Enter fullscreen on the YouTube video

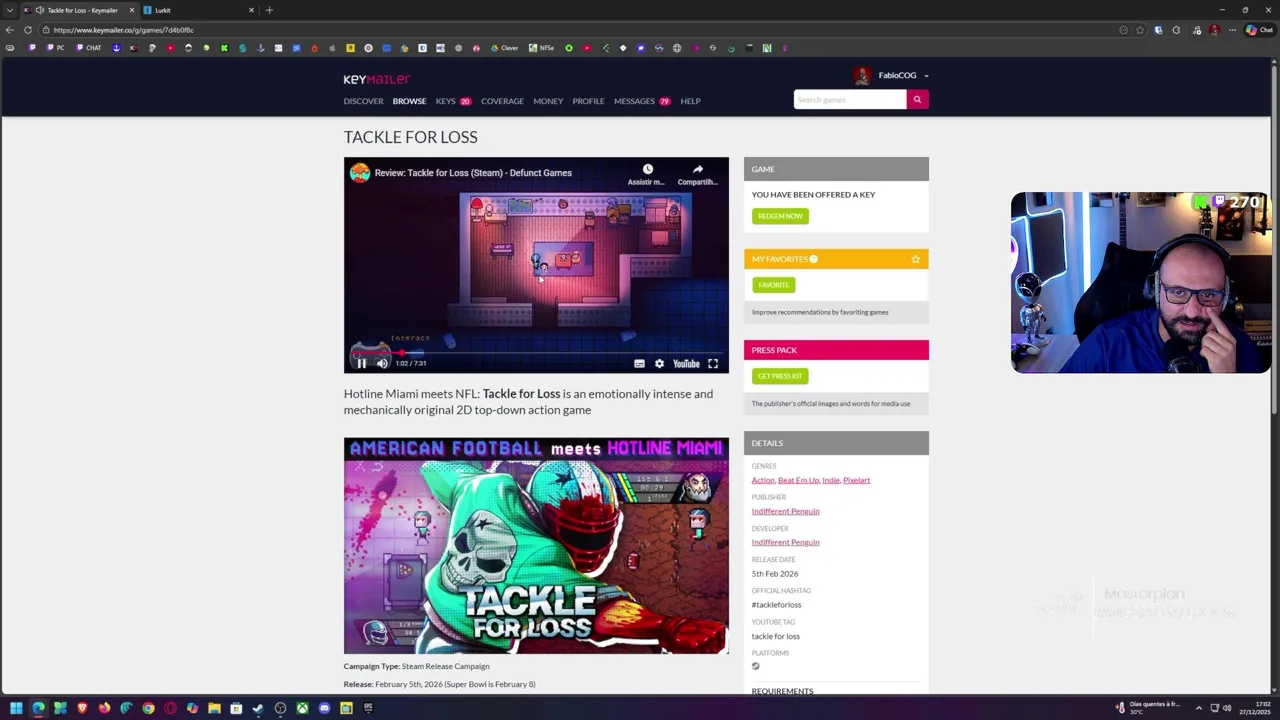[713, 364]
